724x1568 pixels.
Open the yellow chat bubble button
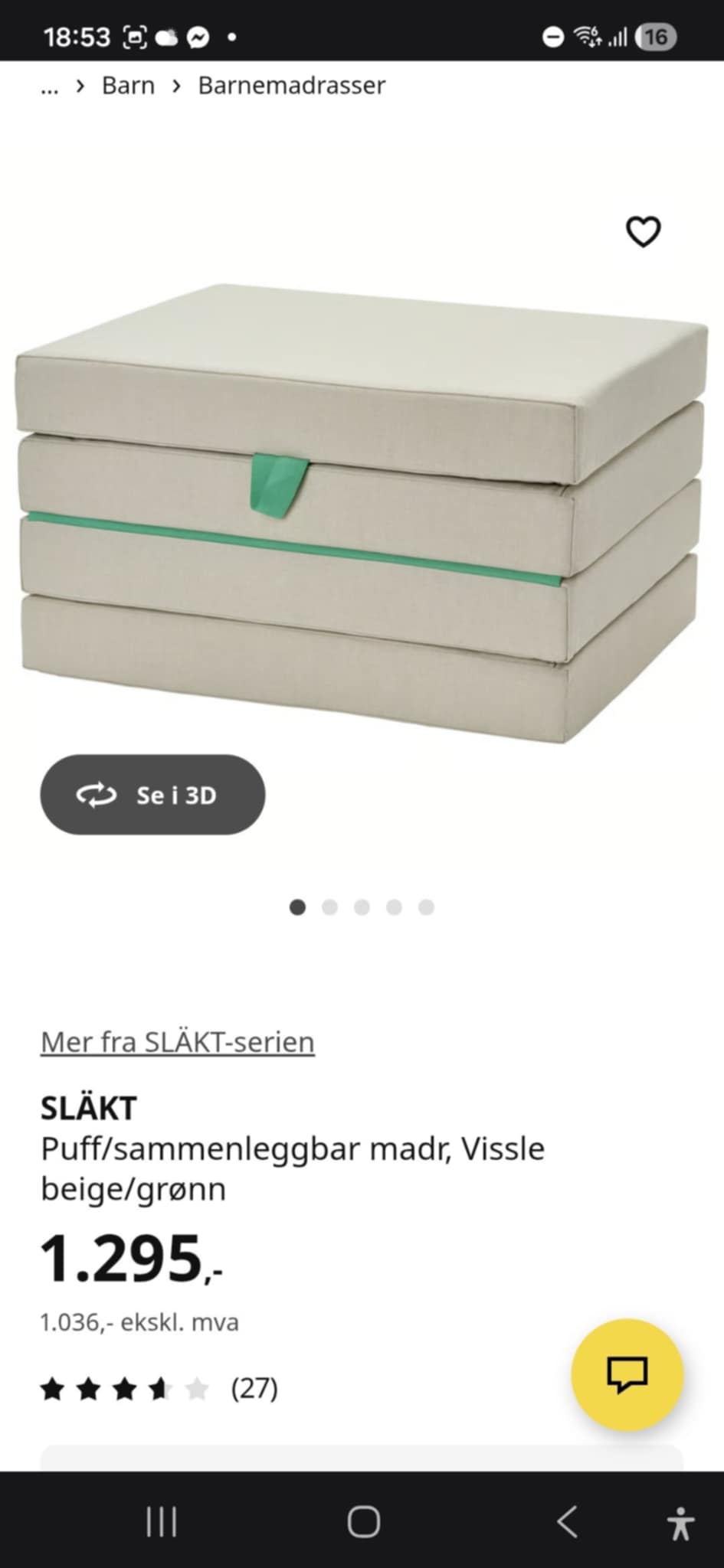627,1374
